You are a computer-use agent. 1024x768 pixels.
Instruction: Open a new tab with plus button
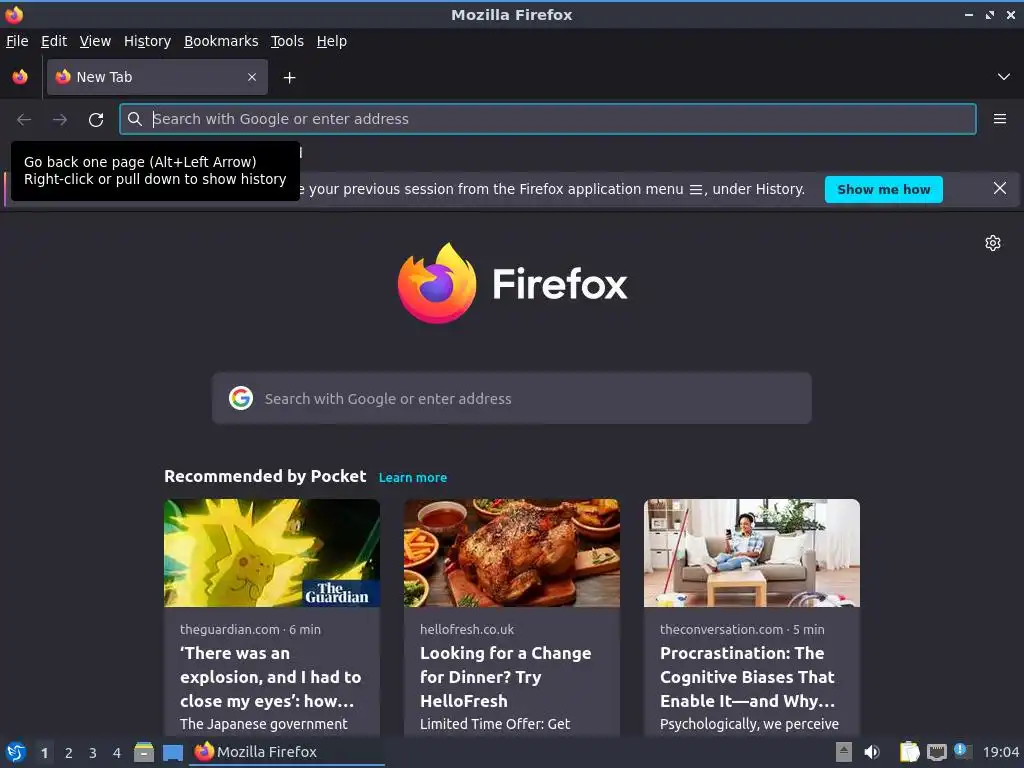(289, 78)
